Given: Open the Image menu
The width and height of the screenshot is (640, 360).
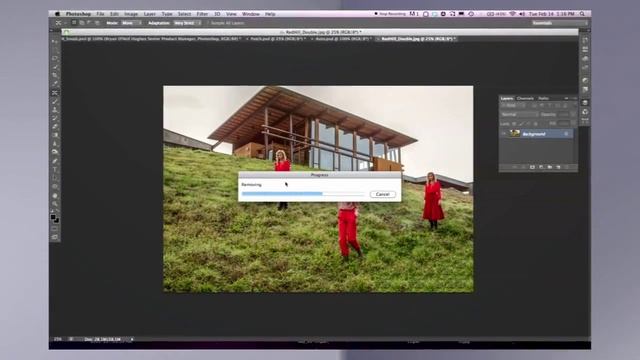Looking at the screenshot, I should (131, 14).
